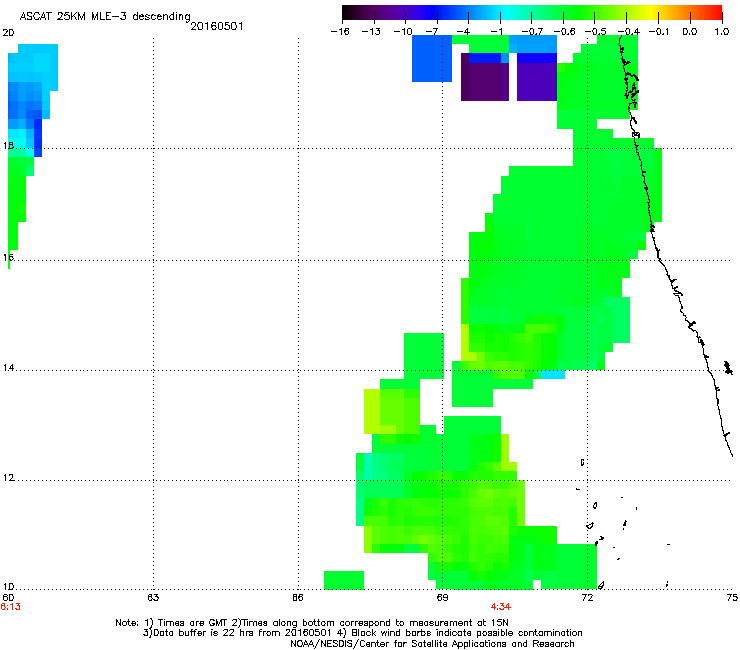740x650 pixels.
Task: Click the note line starting '3)Data buffer is 22 hrs'
Action: 362,633
